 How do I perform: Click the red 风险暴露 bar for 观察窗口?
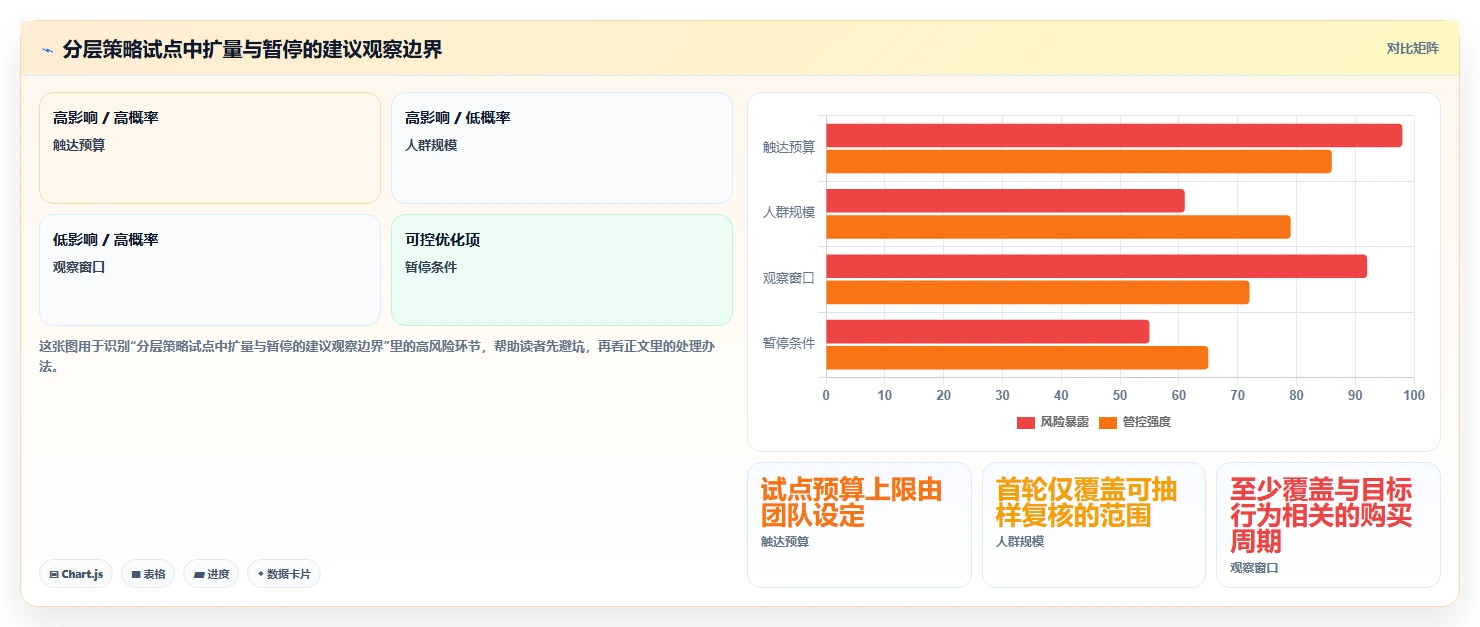pos(1096,266)
